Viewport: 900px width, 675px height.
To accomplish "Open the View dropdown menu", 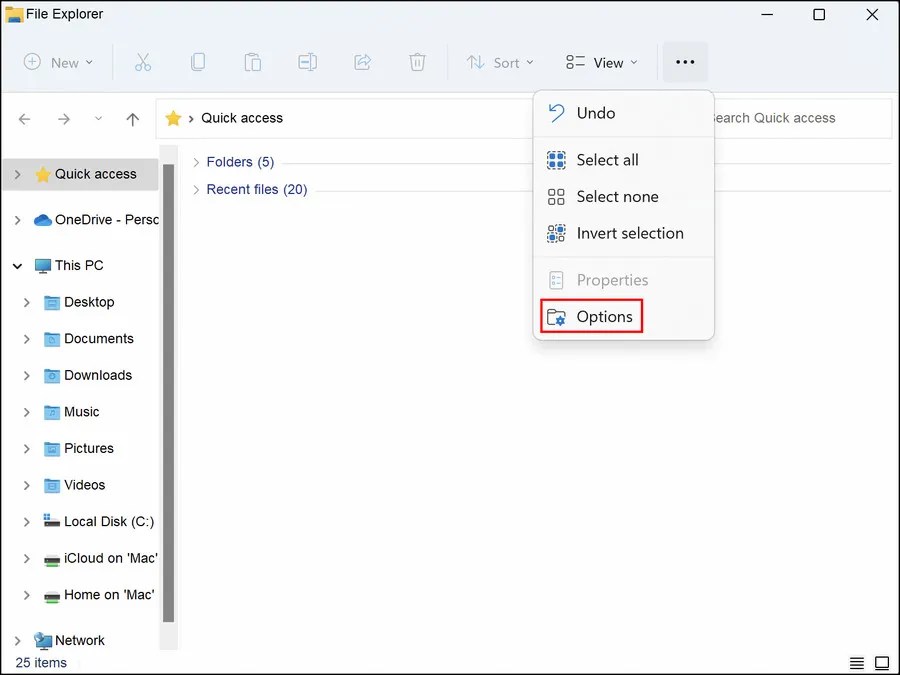I will click(601, 62).
